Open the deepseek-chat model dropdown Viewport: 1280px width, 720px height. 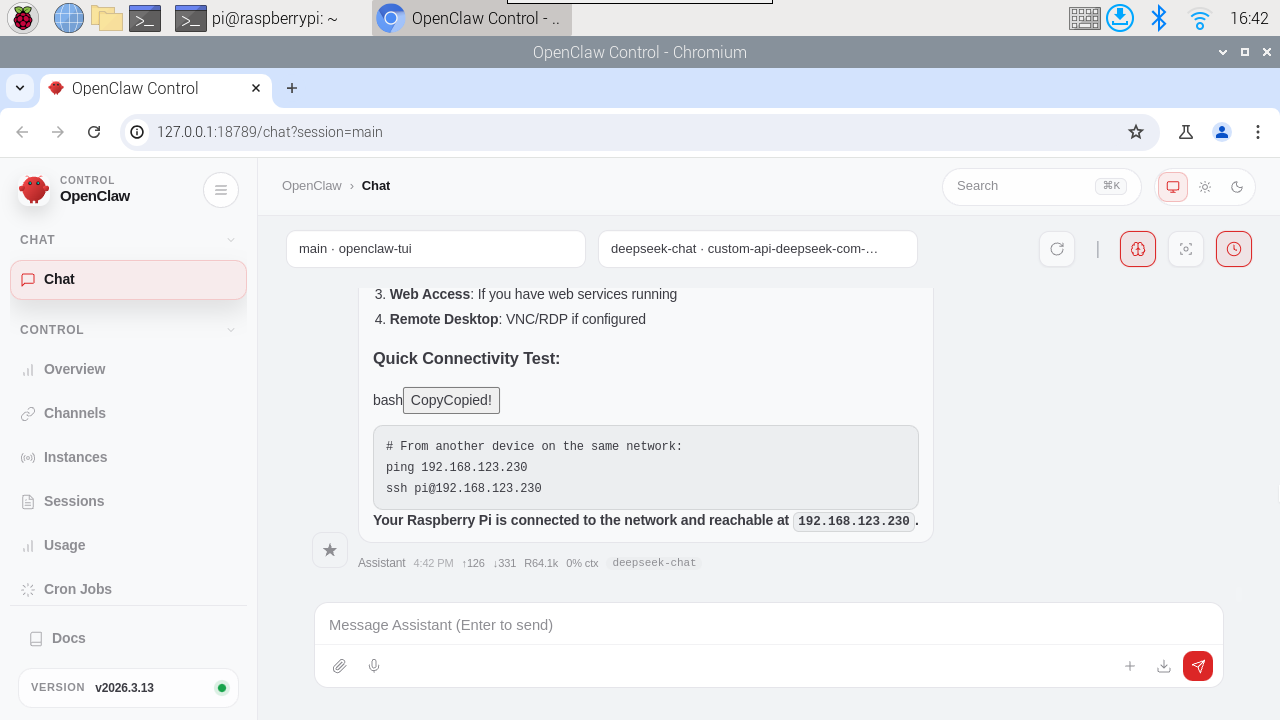pos(758,249)
